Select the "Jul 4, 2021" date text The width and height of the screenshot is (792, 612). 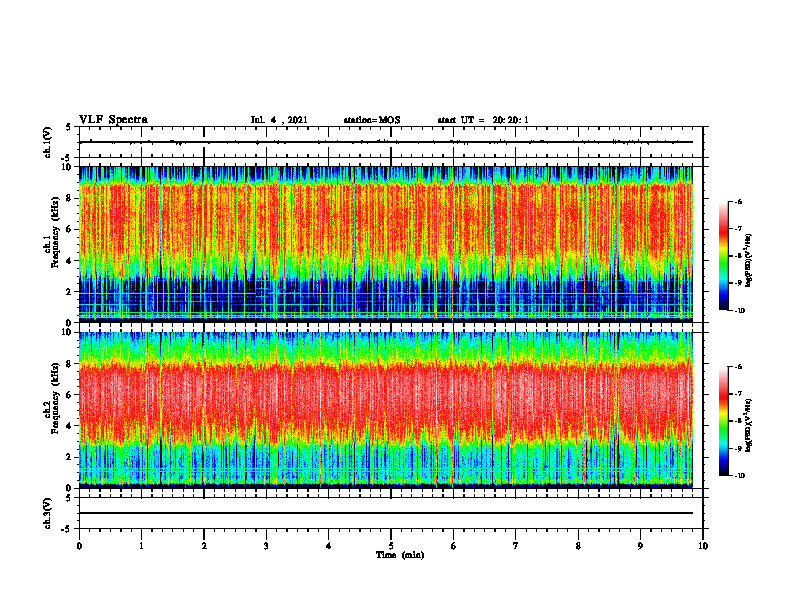(279, 120)
